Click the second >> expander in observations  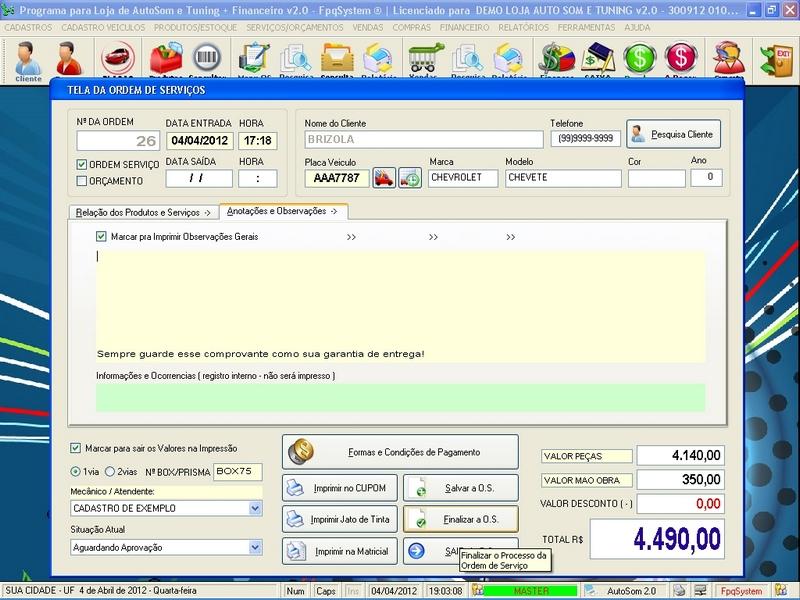click(433, 237)
